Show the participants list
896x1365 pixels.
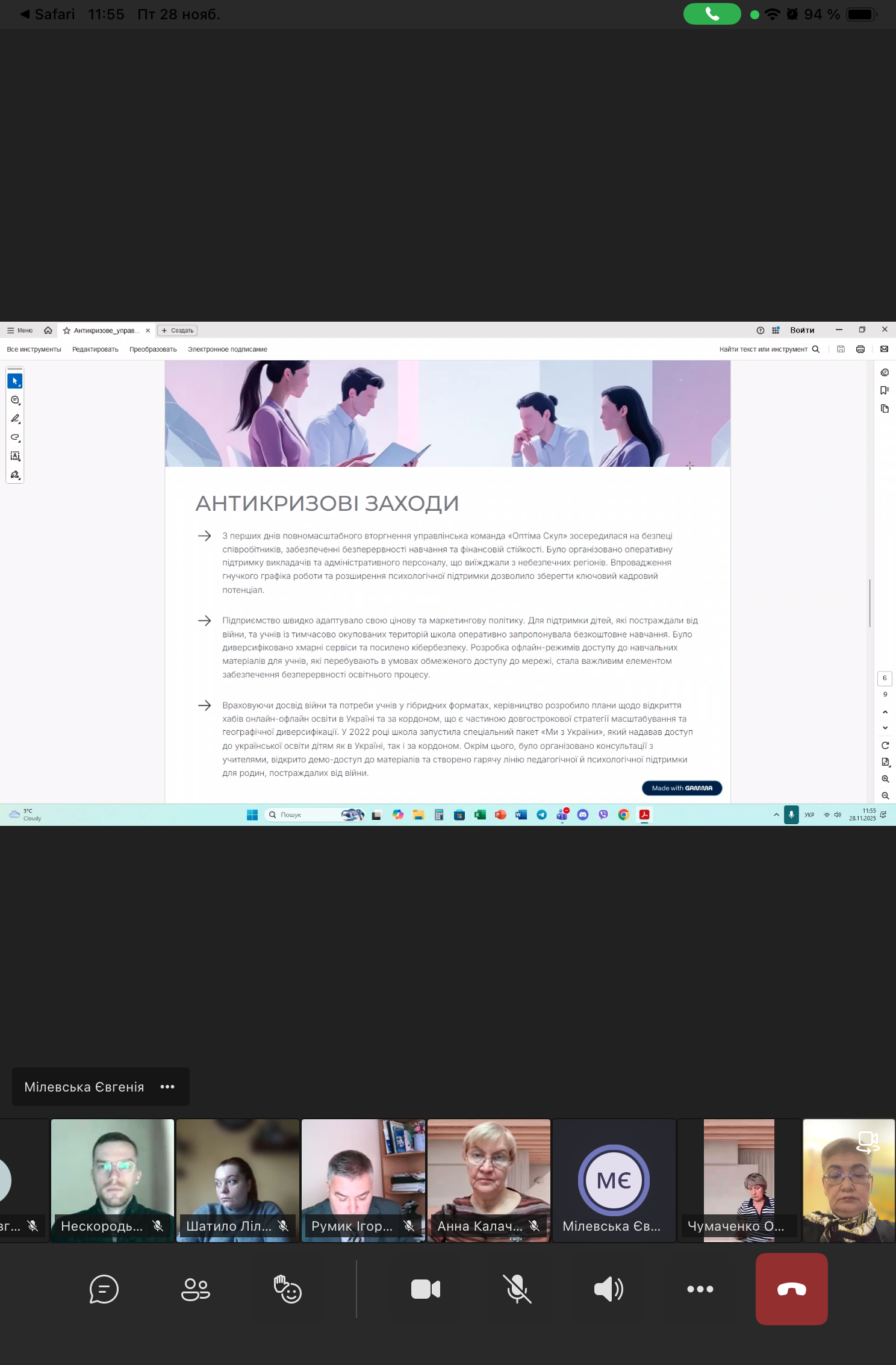pyautogui.click(x=196, y=1289)
